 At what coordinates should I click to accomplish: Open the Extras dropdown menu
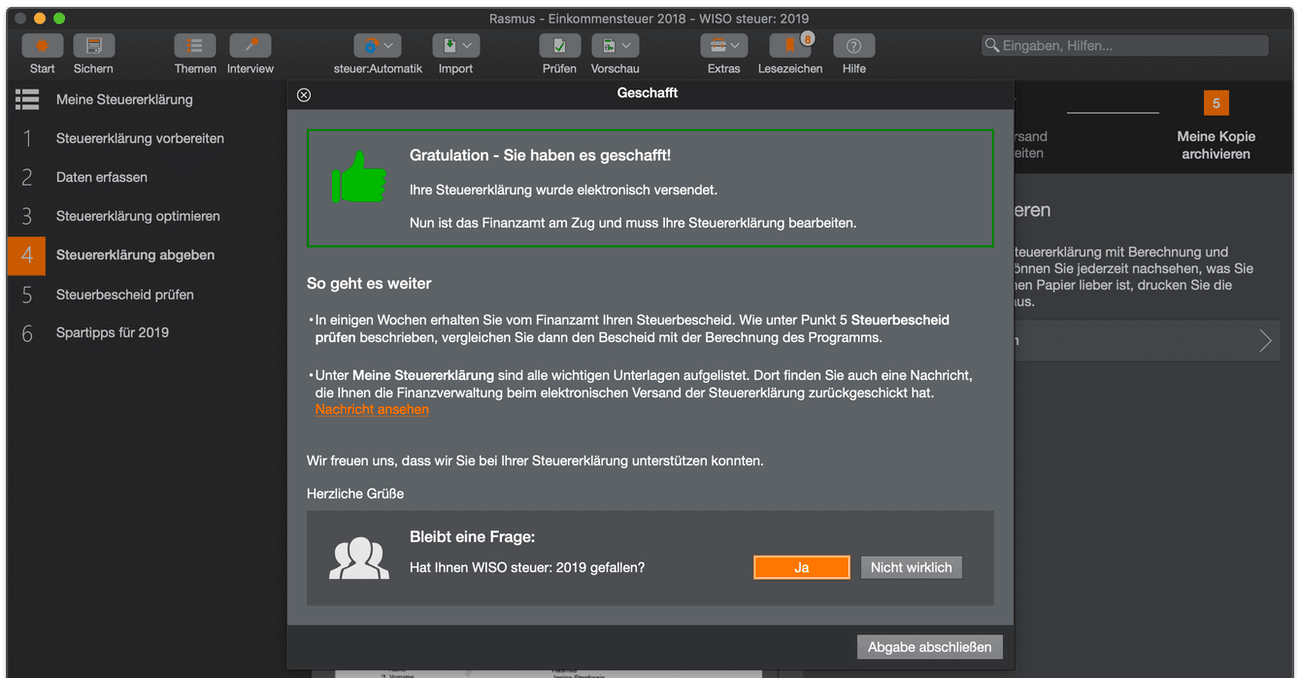[724, 46]
